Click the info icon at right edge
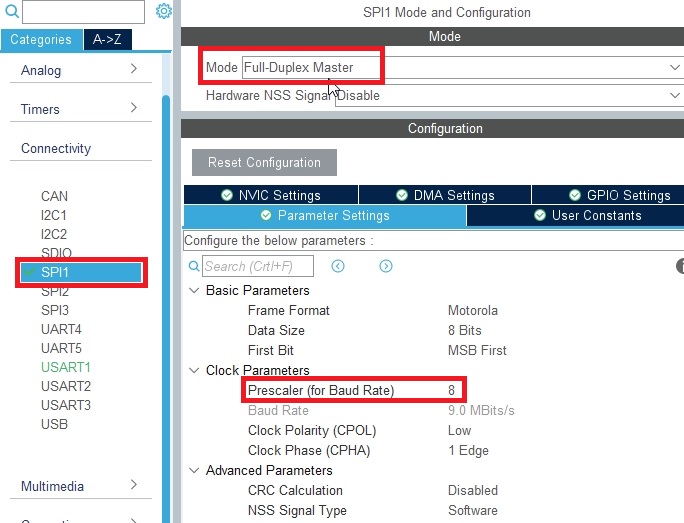 [x=680, y=266]
